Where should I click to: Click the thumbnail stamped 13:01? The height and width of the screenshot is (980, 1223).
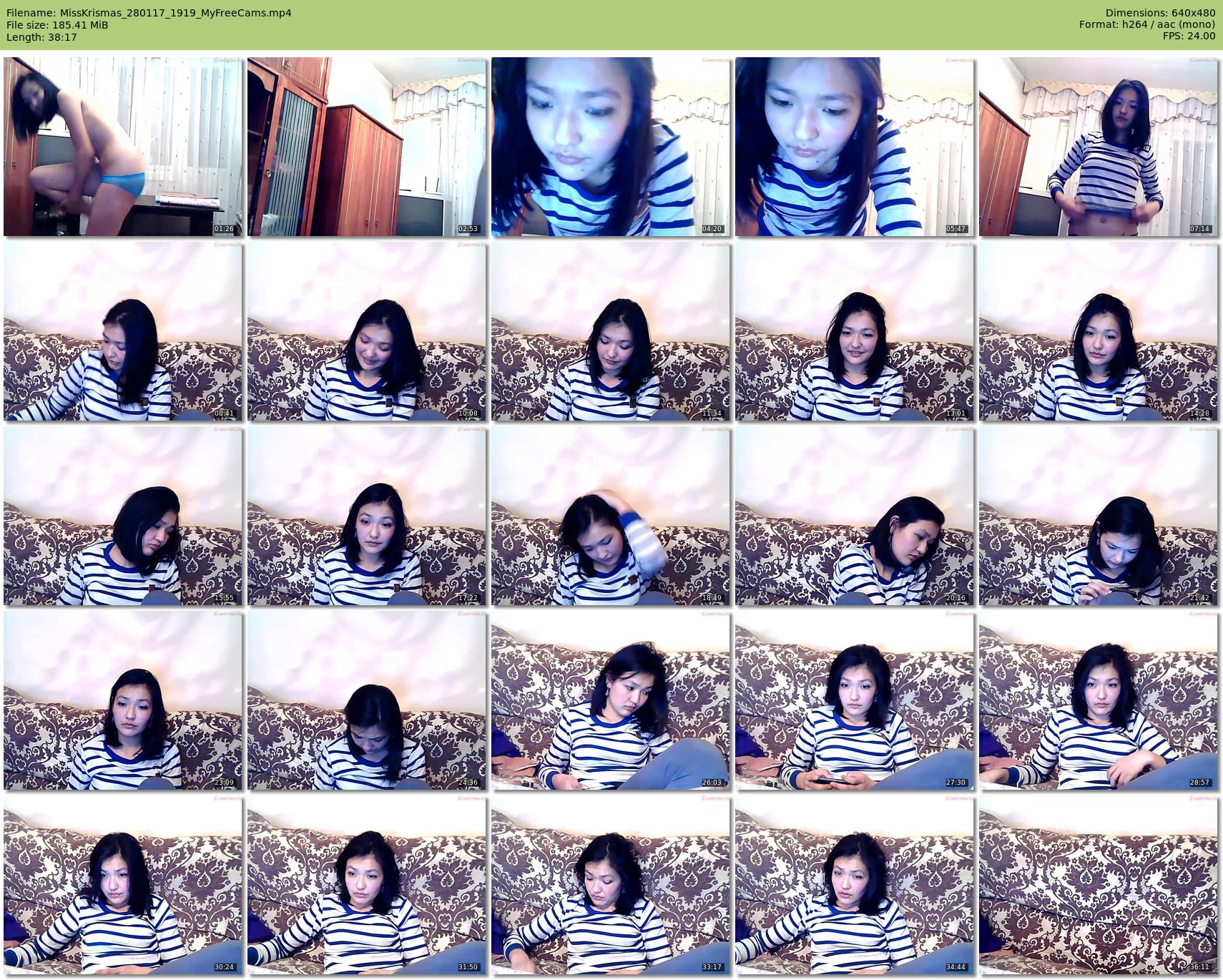click(x=855, y=331)
